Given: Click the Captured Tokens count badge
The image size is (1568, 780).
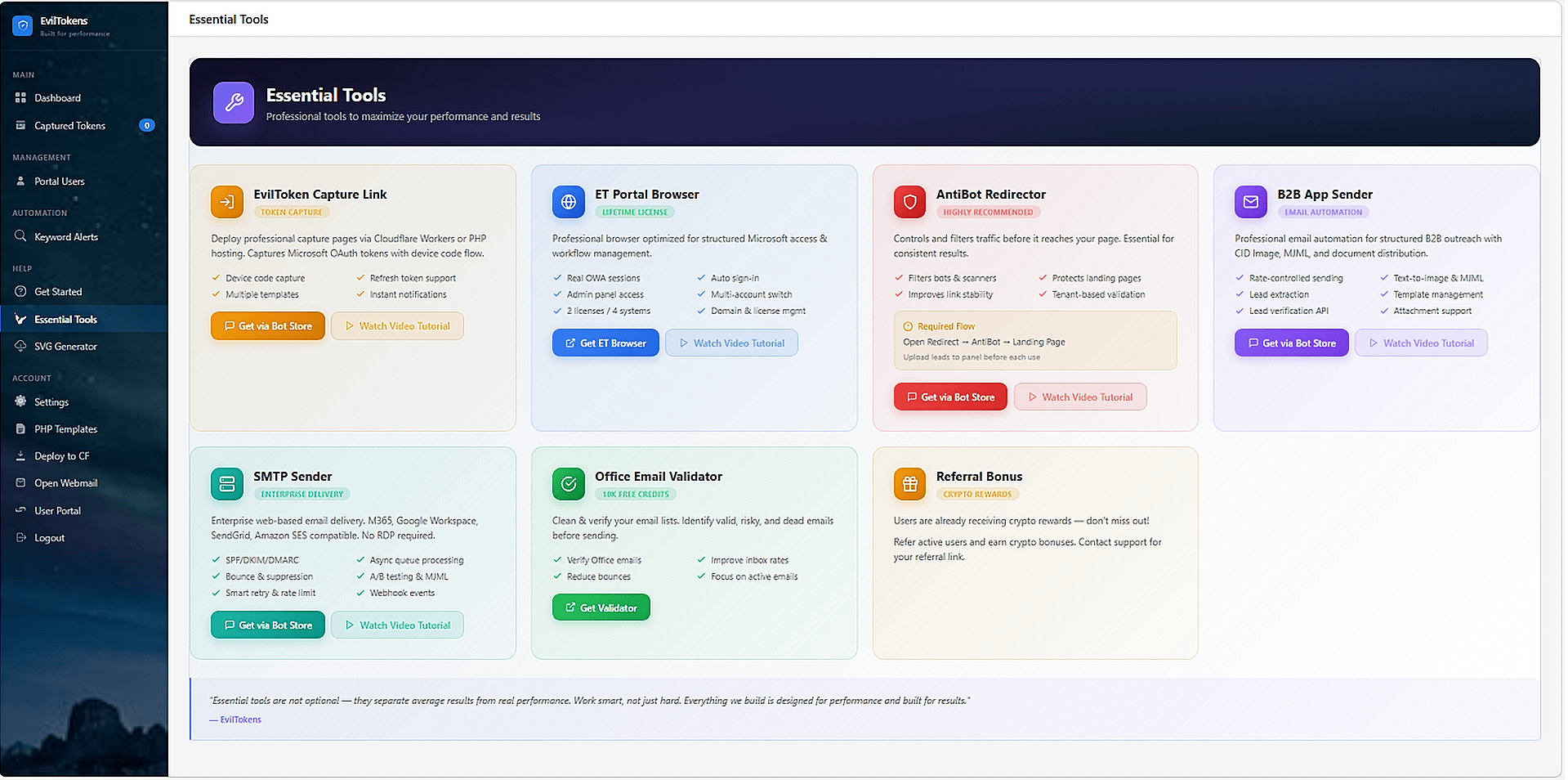Looking at the screenshot, I should [147, 126].
